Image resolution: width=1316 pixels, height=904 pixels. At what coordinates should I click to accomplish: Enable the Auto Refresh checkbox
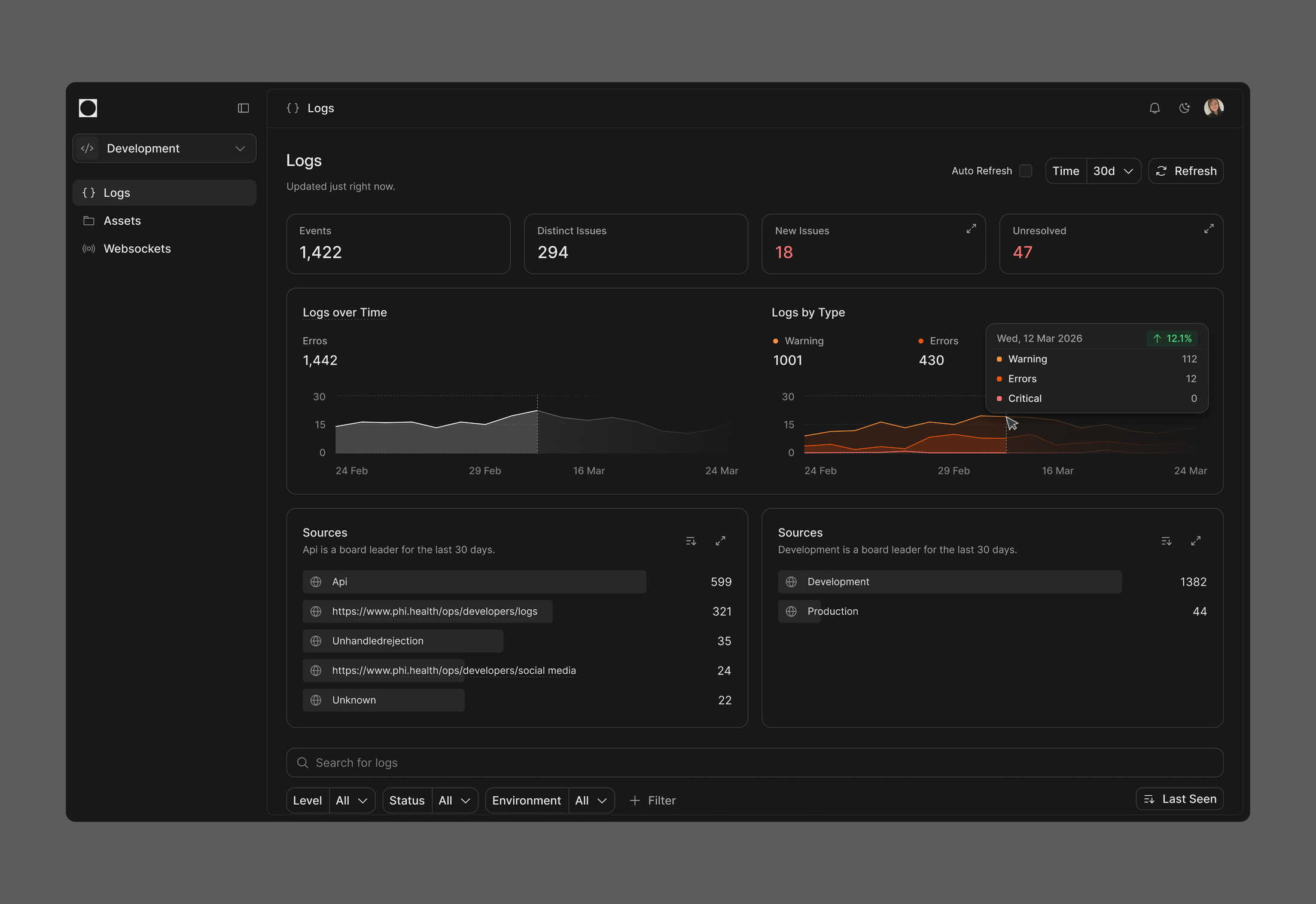click(1025, 171)
